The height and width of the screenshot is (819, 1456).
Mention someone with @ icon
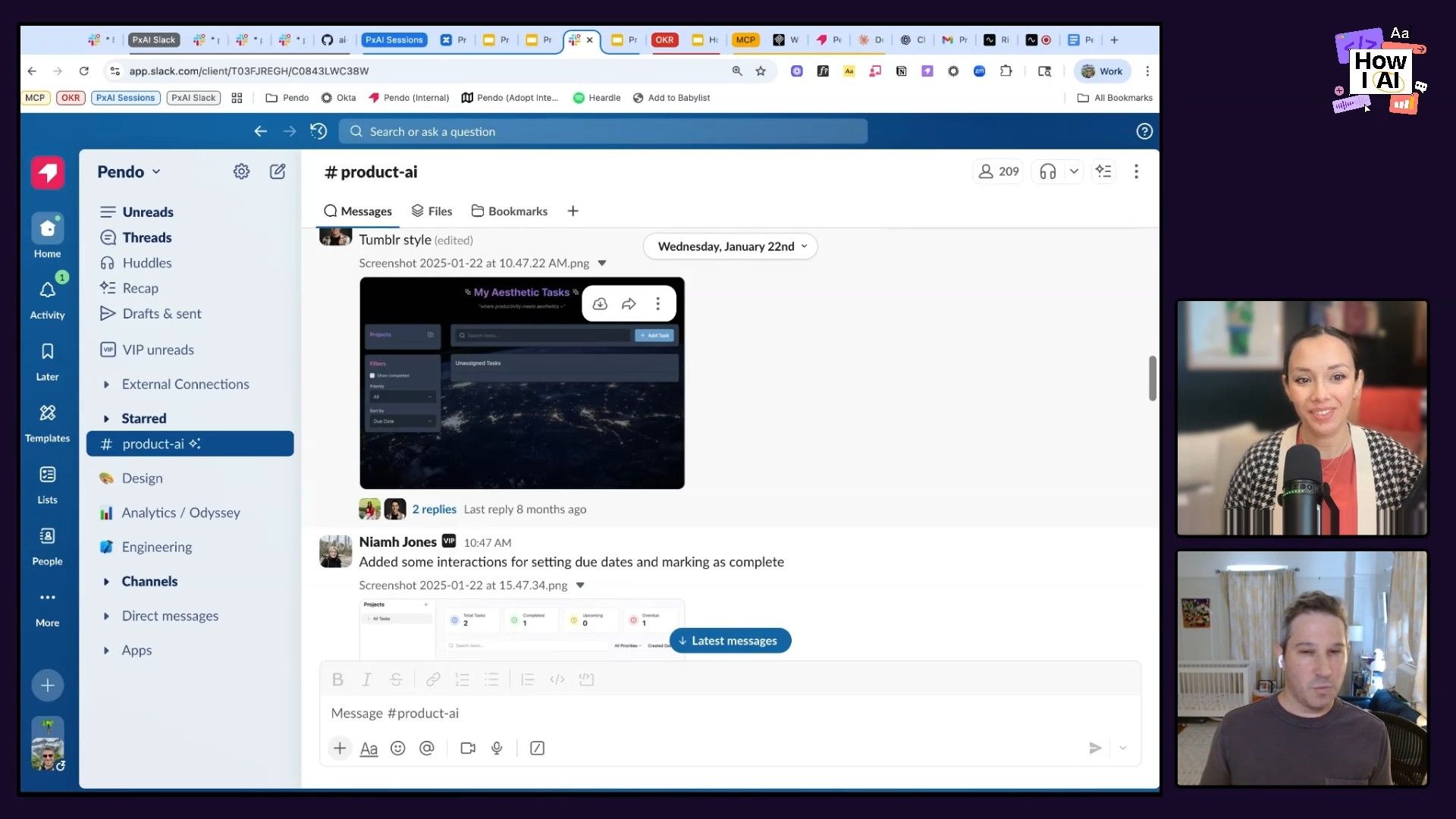pos(427,748)
